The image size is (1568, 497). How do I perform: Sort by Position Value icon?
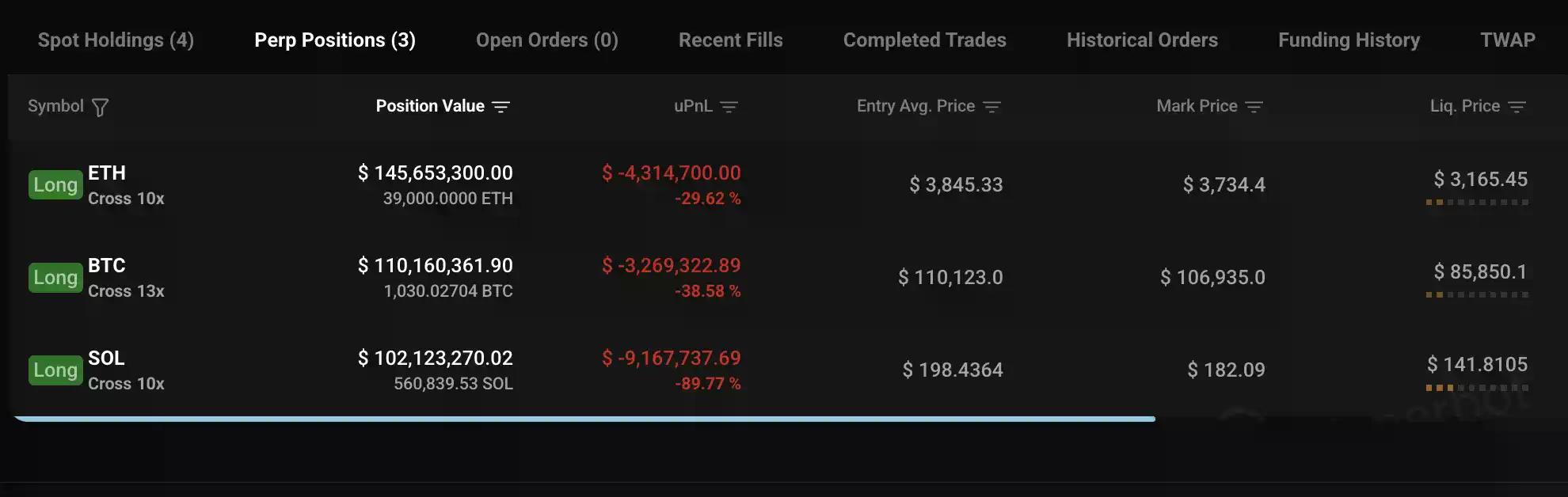point(500,107)
